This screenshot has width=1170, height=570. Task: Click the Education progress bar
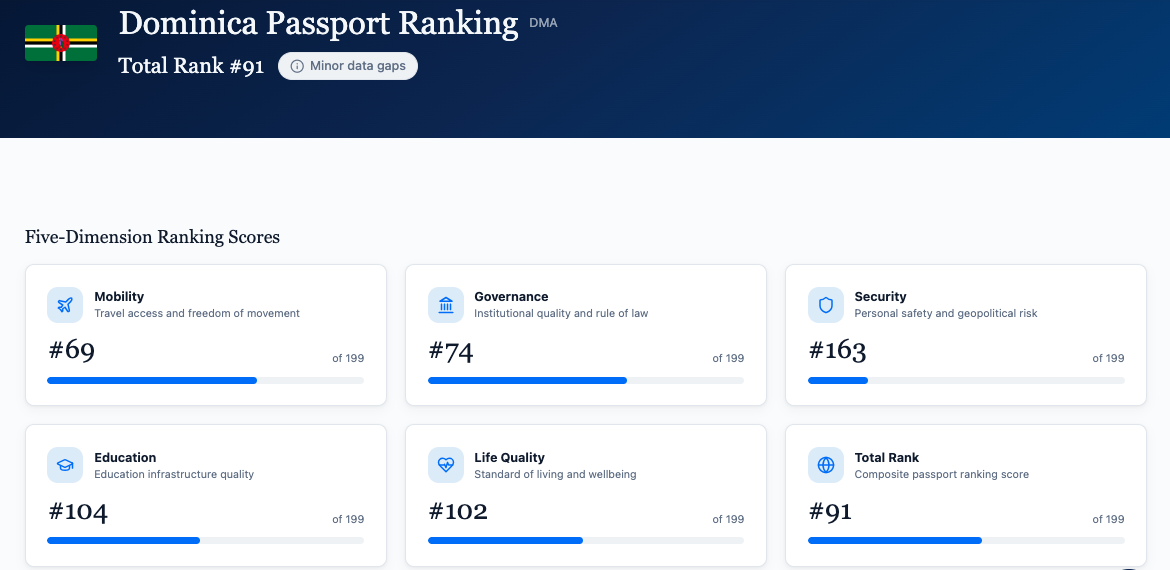[x=205, y=540]
